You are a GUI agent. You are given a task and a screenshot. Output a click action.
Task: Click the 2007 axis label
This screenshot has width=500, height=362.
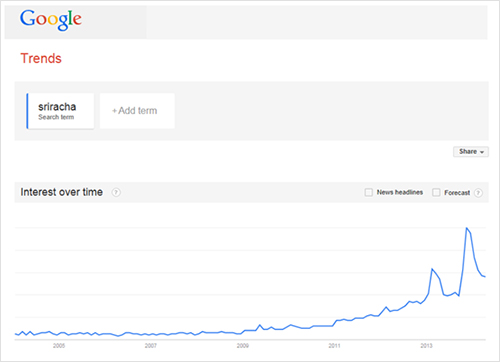click(151, 346)
